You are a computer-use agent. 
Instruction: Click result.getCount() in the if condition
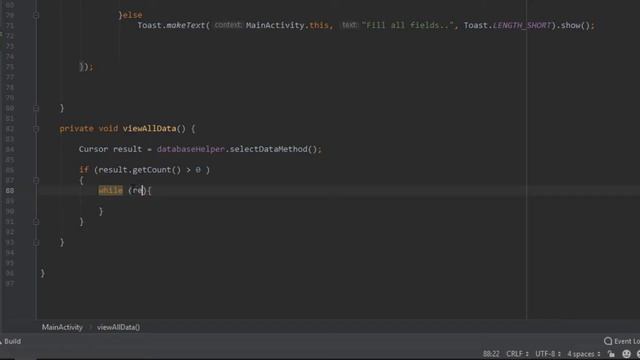pos(140,170)
